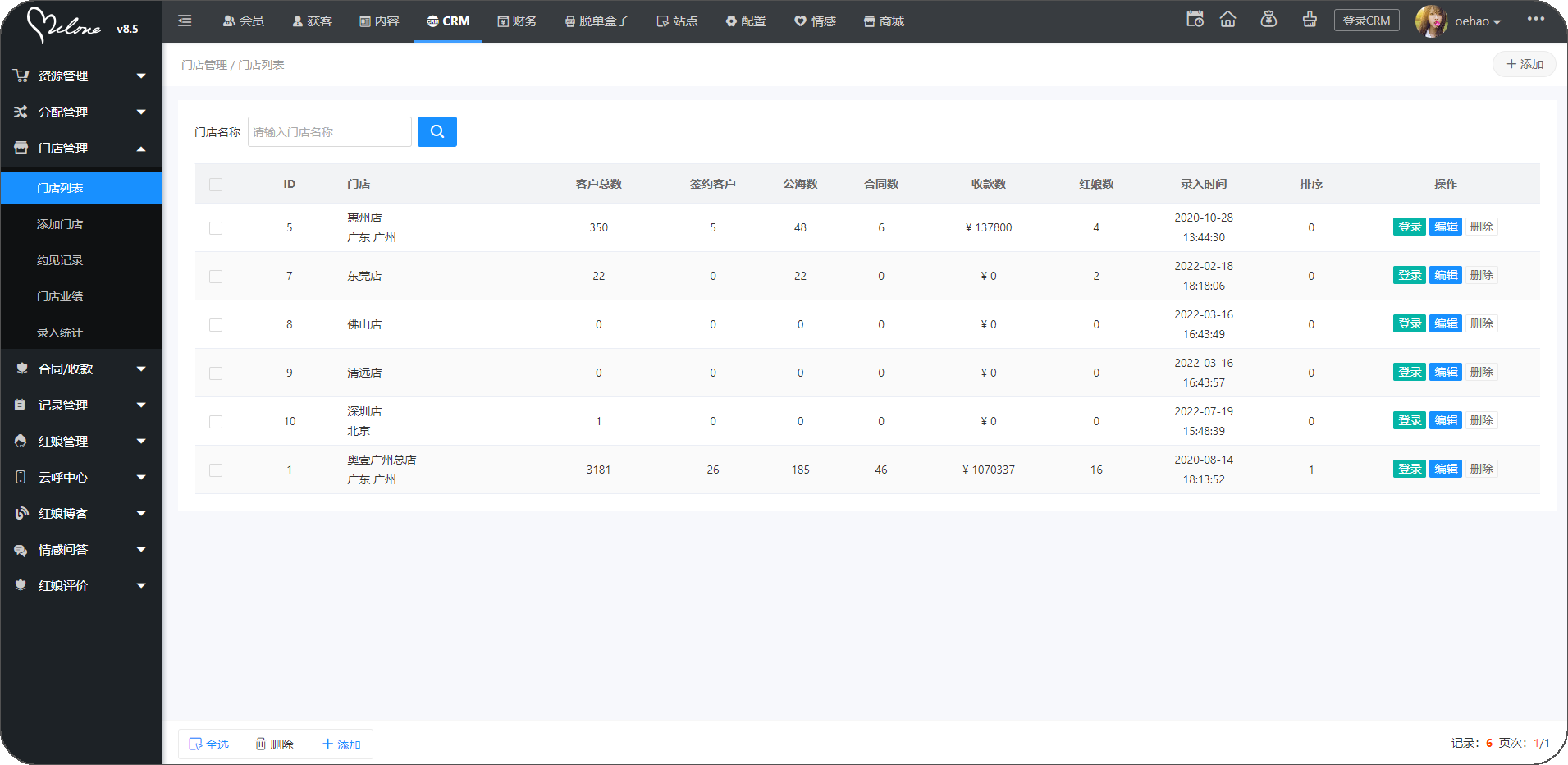The width and height of the screenshot is (1568, 765).
Task: Tick the checkbox for 惠州店 row
Action: [216, 228]
